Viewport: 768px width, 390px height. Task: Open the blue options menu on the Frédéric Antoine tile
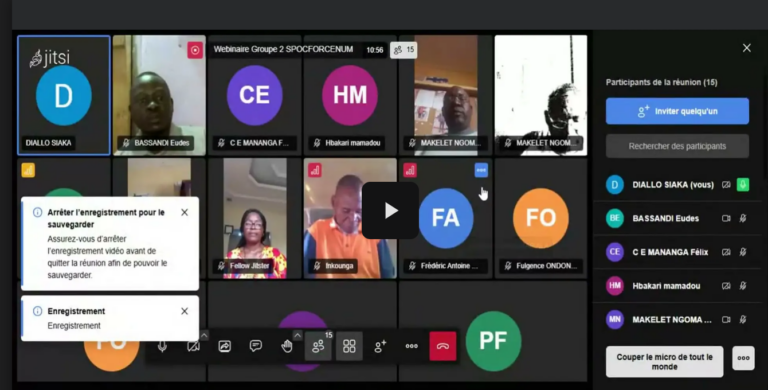[x=481, y=170]
